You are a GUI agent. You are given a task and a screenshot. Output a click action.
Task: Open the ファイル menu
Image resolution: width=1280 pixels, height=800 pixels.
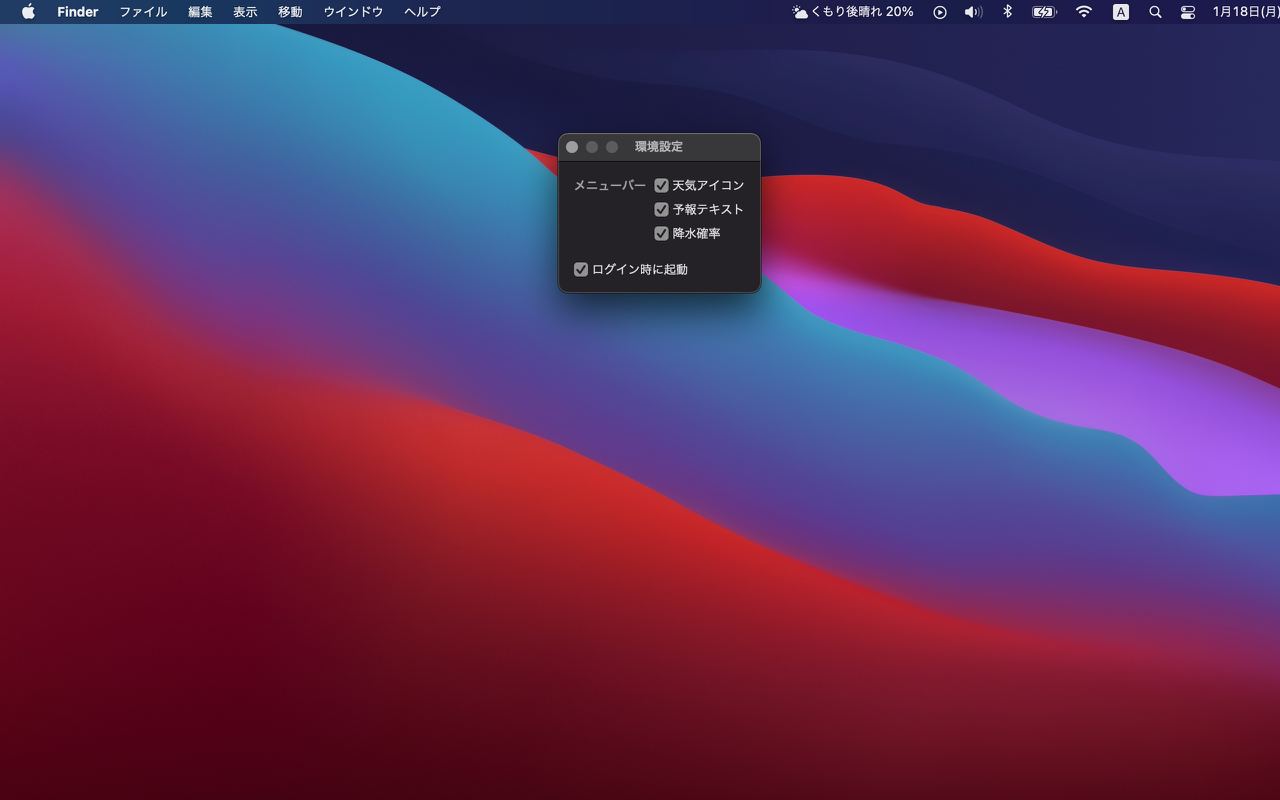143,12
